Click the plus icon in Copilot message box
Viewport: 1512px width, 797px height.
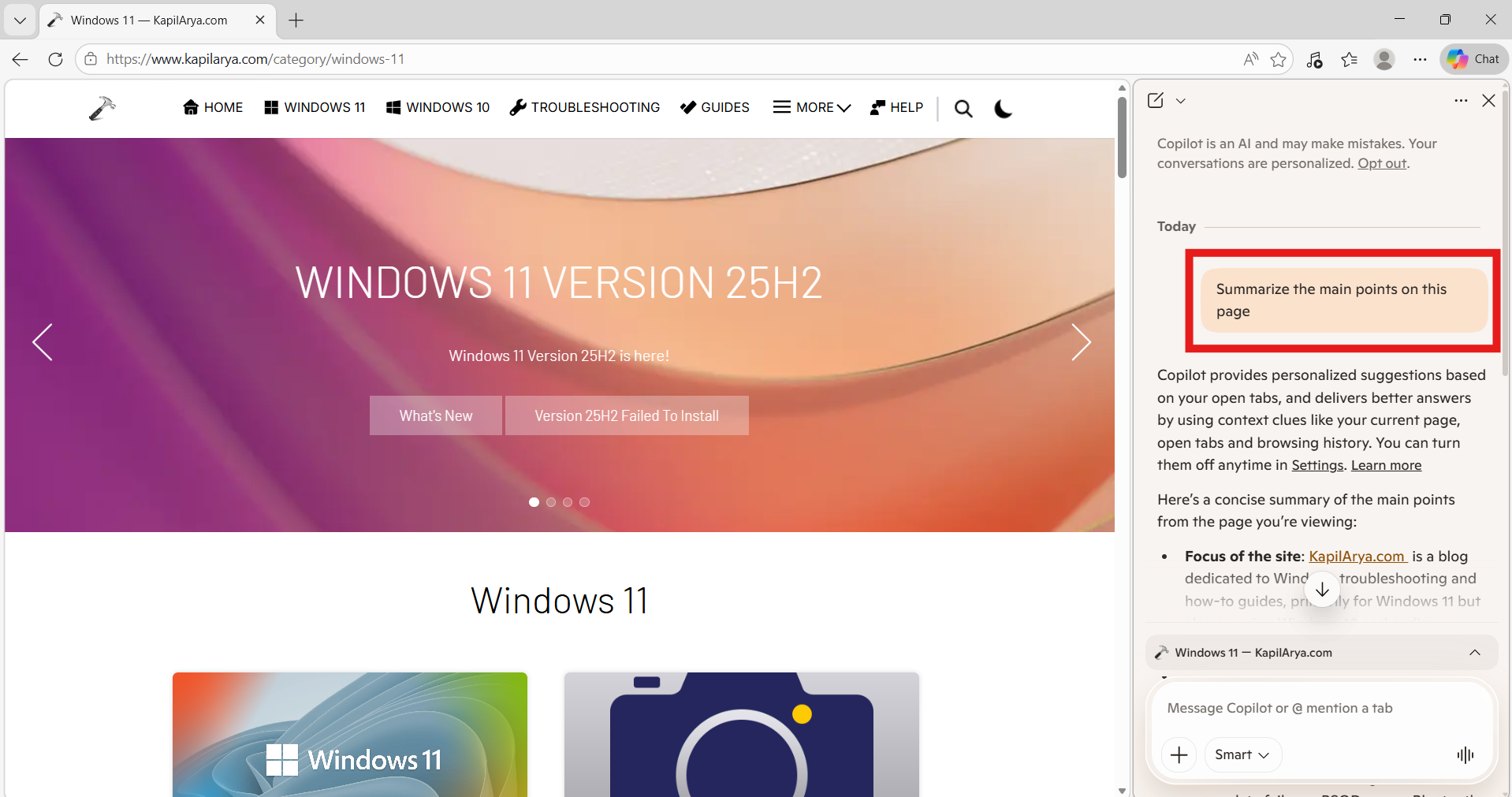tap(1179, 754)
